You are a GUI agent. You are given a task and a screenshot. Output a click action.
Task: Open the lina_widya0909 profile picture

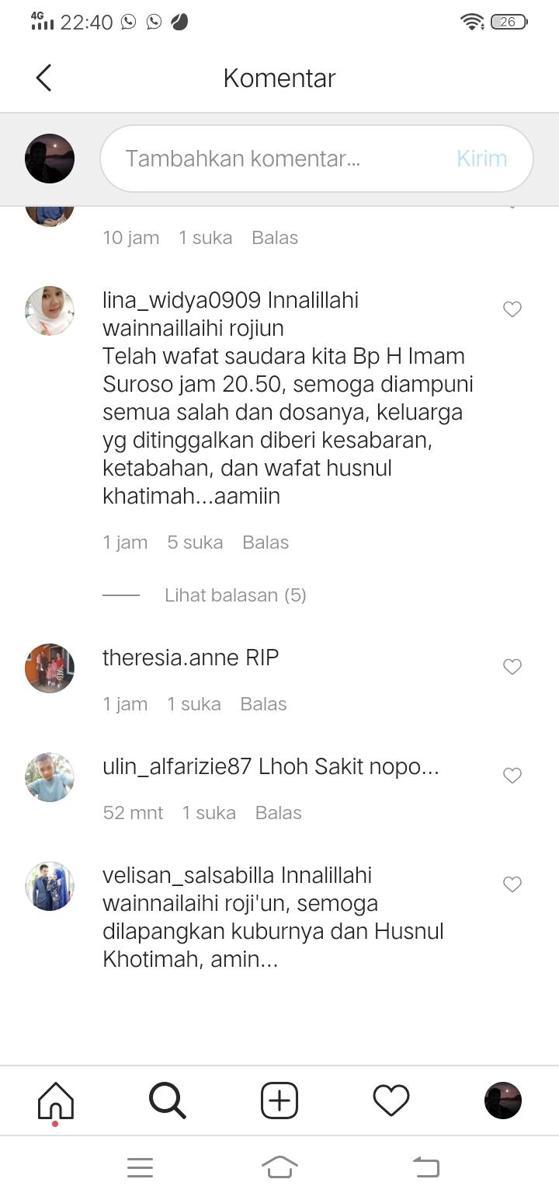click(50, 311)
